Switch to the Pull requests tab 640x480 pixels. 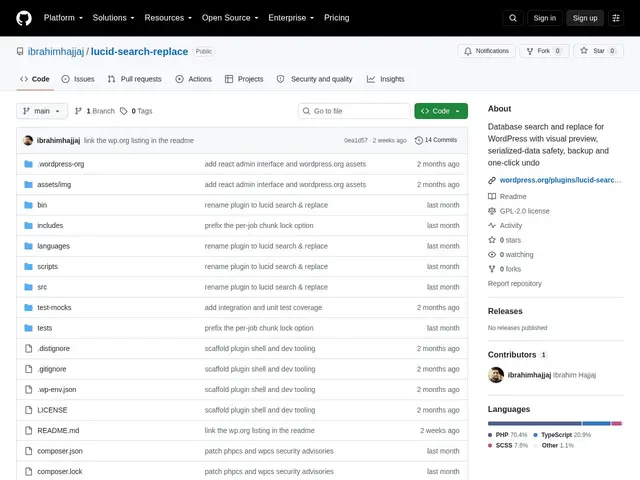134,79
